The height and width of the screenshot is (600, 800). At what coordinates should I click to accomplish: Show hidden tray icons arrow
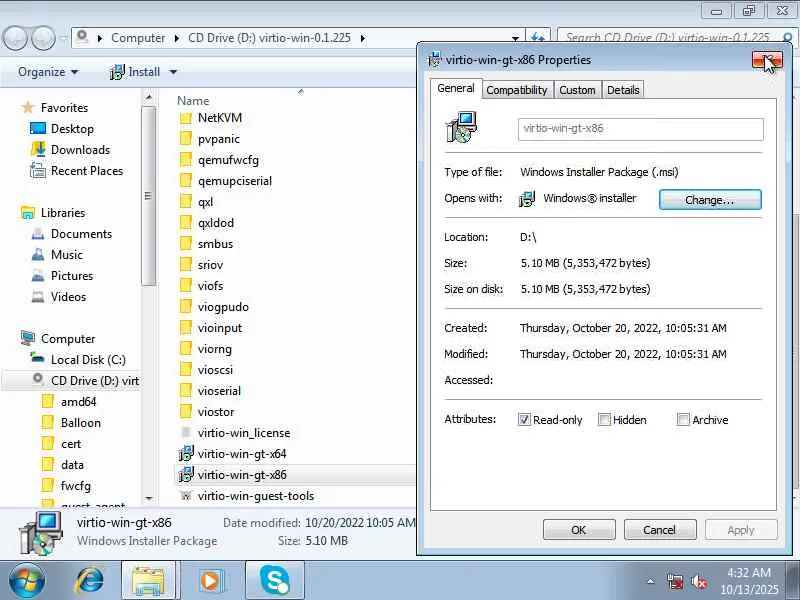651,581
